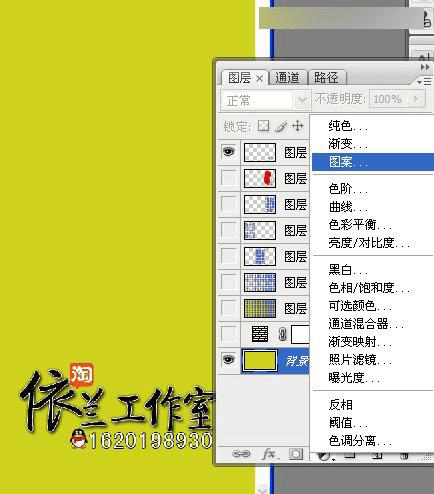Image resolution: width=434 pixels, height=494 pixels.
Task: Show the pattern fill layer with mask
Action: (x=228, y=334)
